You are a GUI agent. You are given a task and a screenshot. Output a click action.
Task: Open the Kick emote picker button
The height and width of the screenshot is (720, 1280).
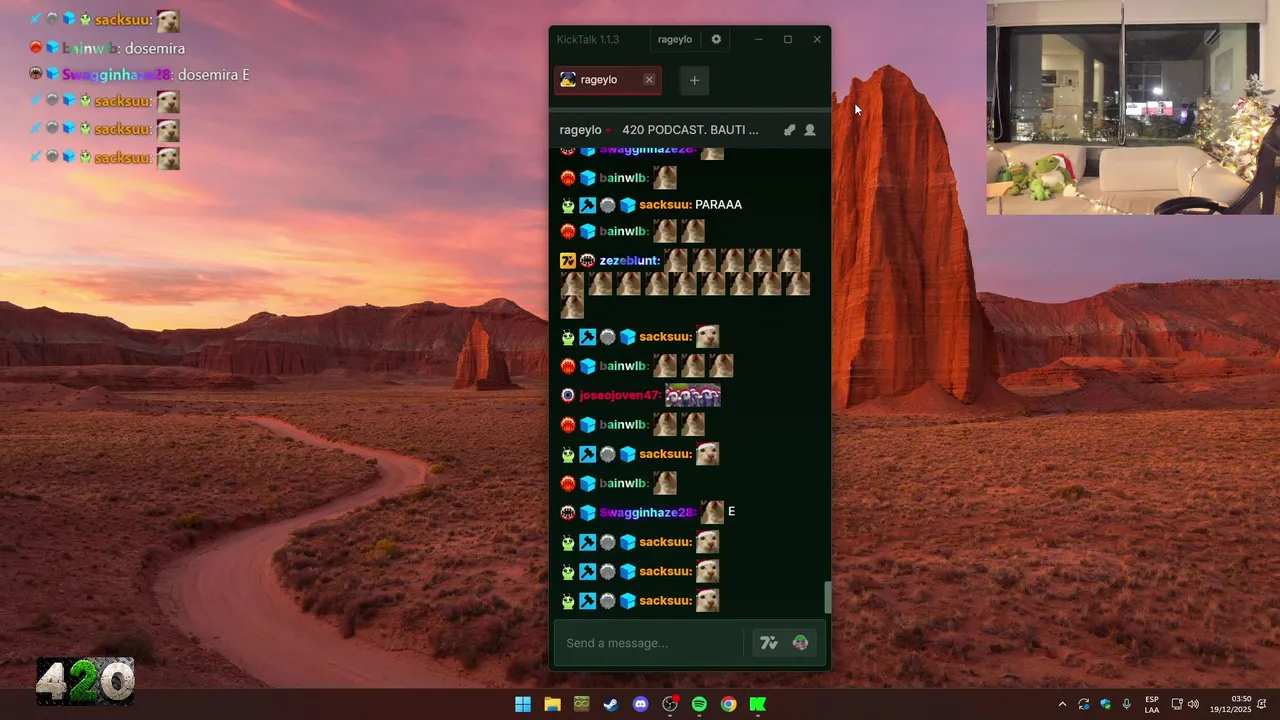click(x=800, y=643)
